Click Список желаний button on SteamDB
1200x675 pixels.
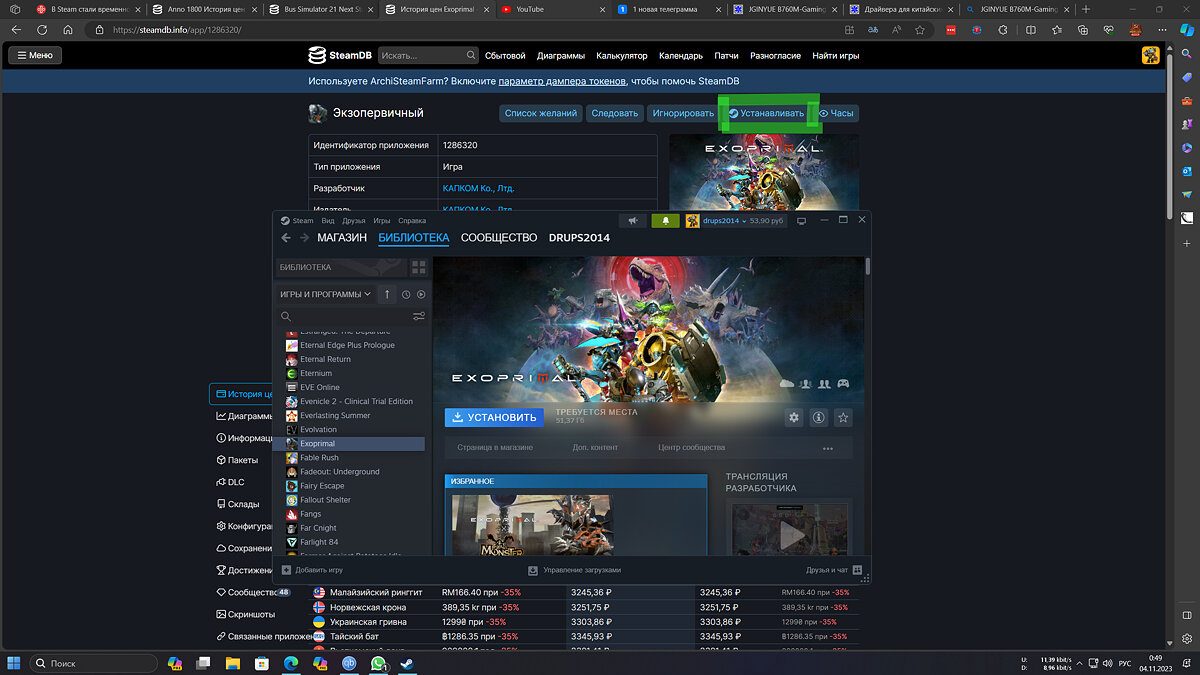coord(540,113)
